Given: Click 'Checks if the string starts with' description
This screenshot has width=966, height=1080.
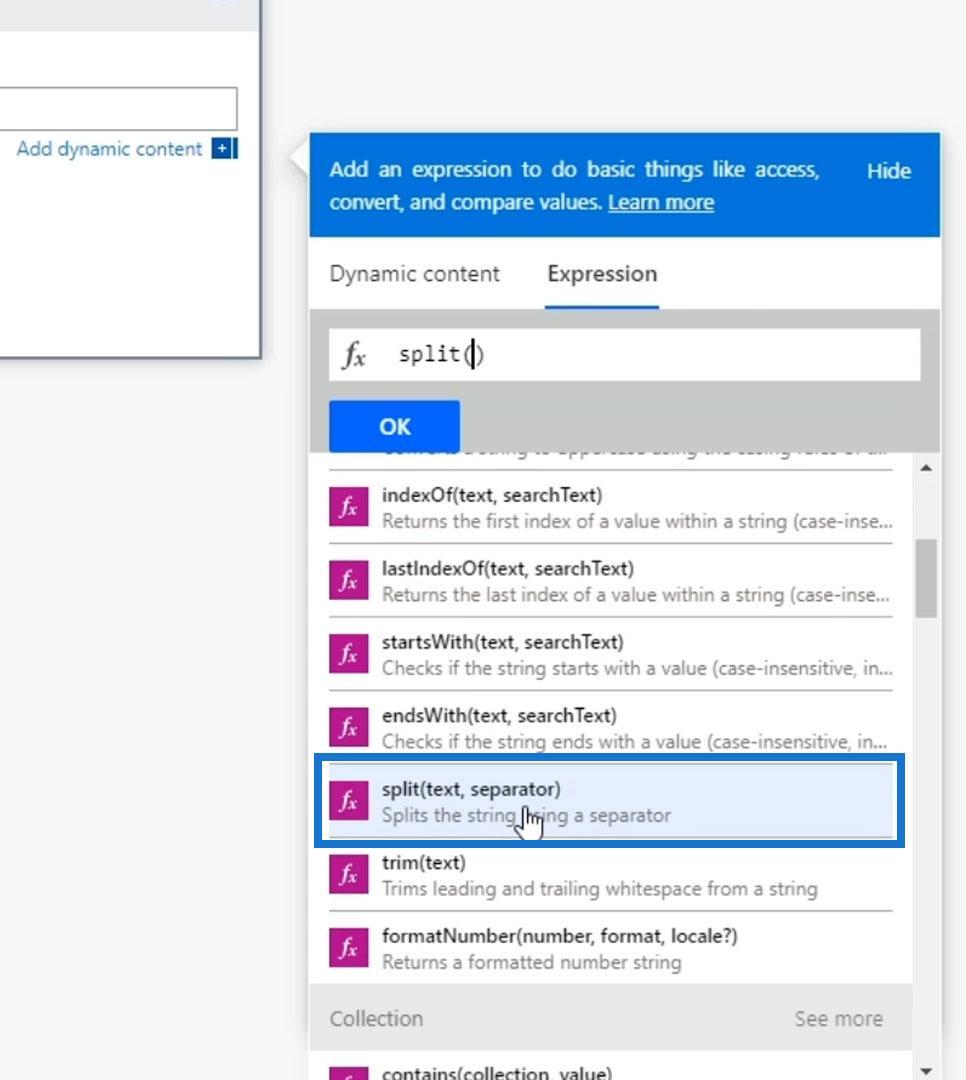Looking at the screenshot, I should point(637,668).
